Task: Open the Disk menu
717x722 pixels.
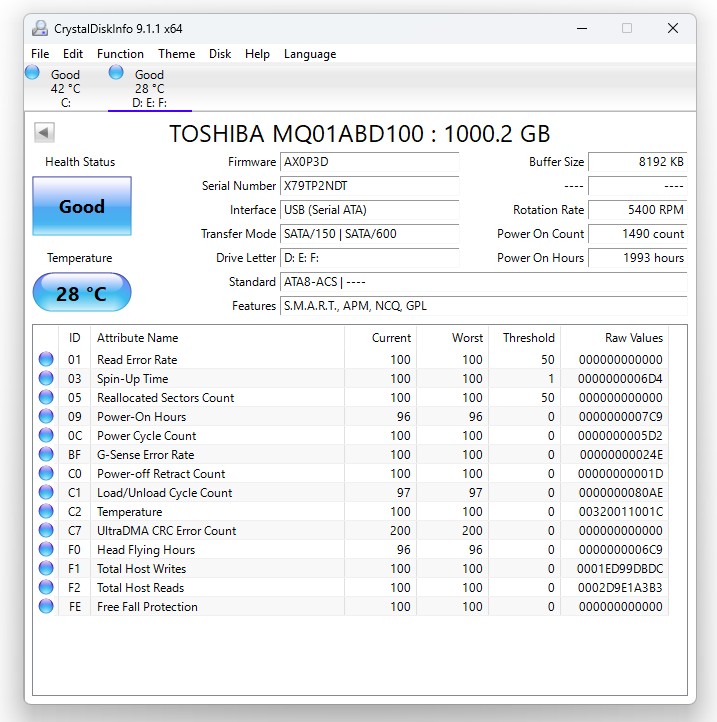Action: tap(220, 54)
